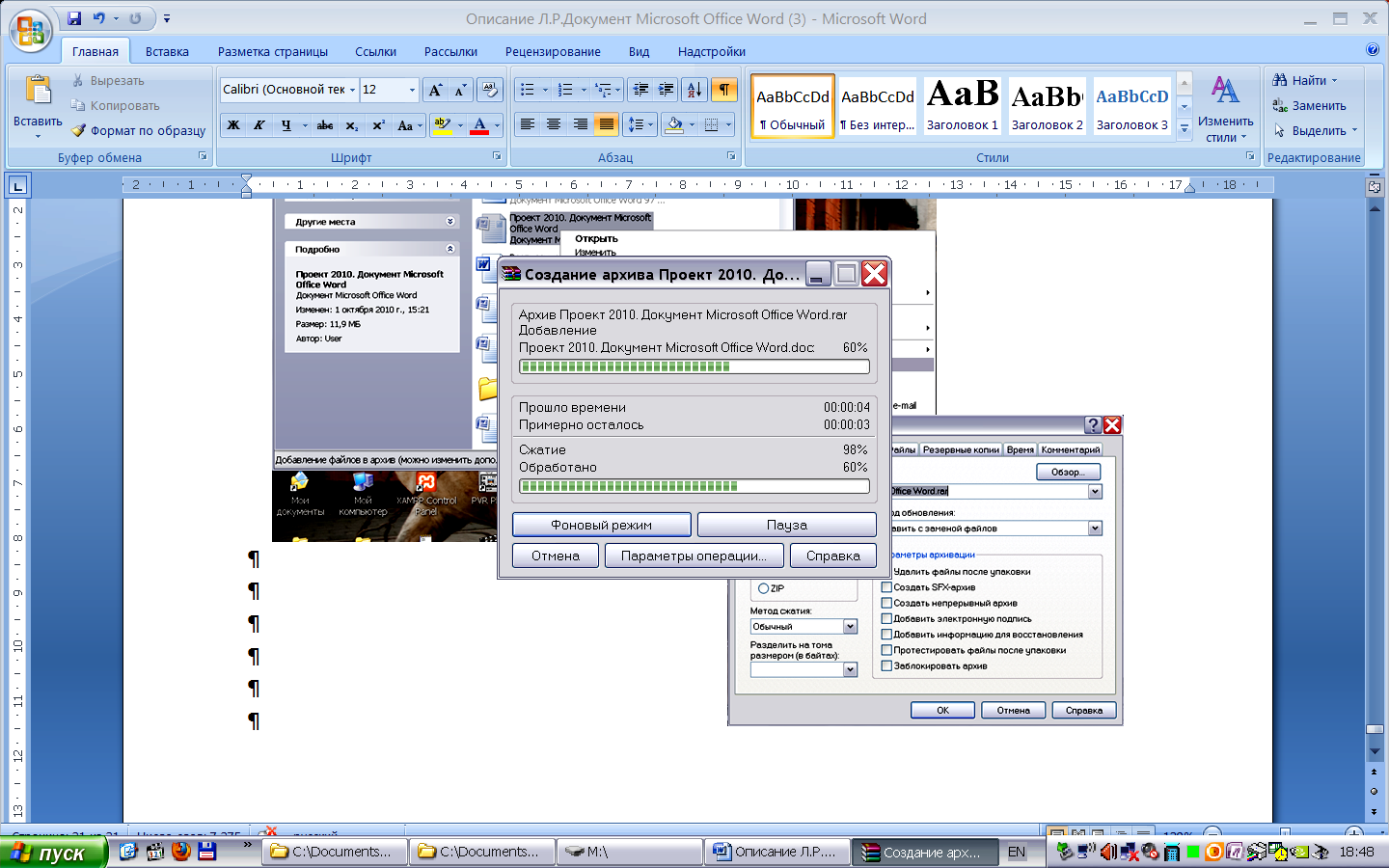Click the Save icon in quick access toolbar
The width and height of the screenshot is (1389, 868).
[73, 18]
